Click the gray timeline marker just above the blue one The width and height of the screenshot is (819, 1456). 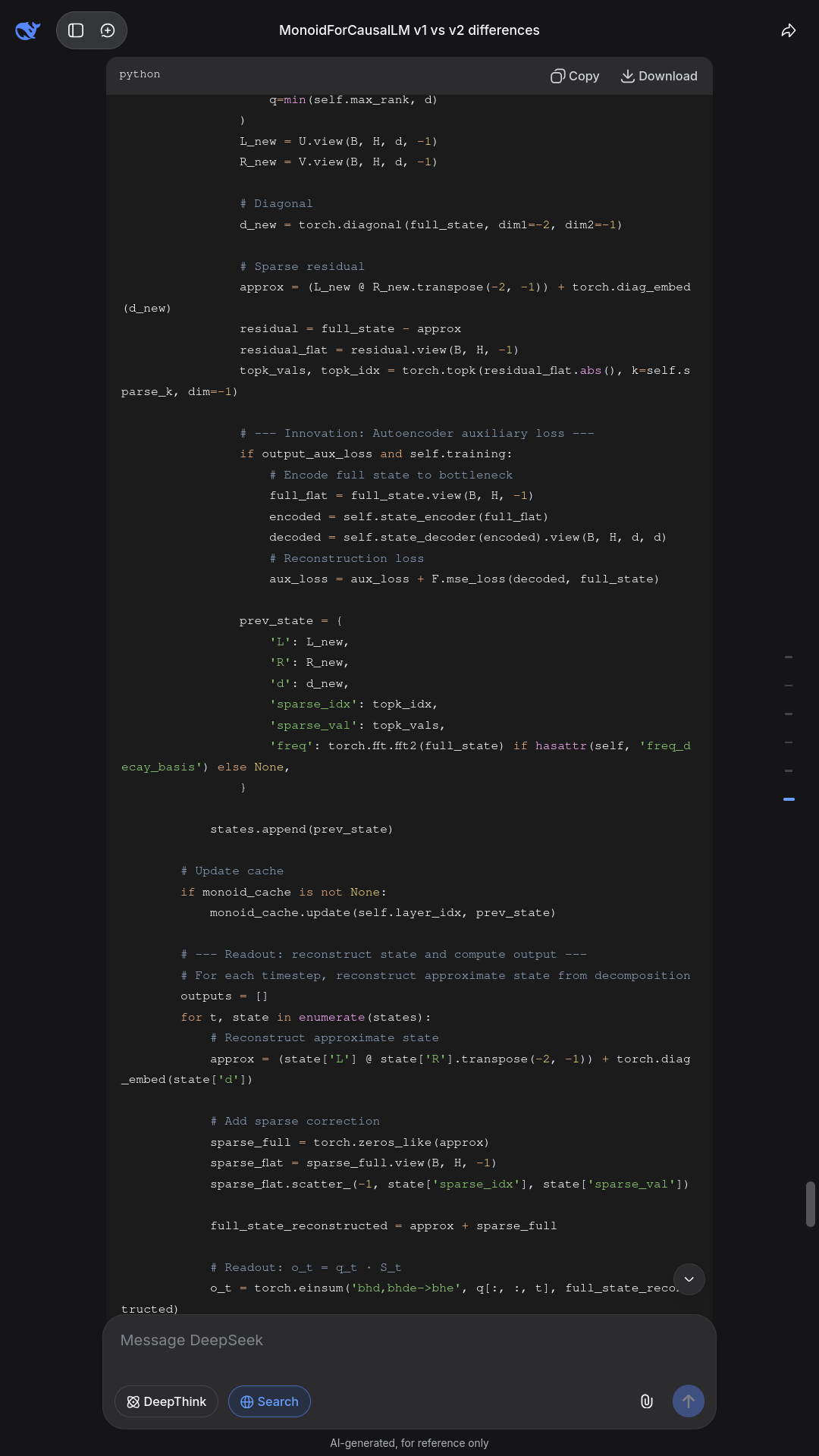point(789,770)
